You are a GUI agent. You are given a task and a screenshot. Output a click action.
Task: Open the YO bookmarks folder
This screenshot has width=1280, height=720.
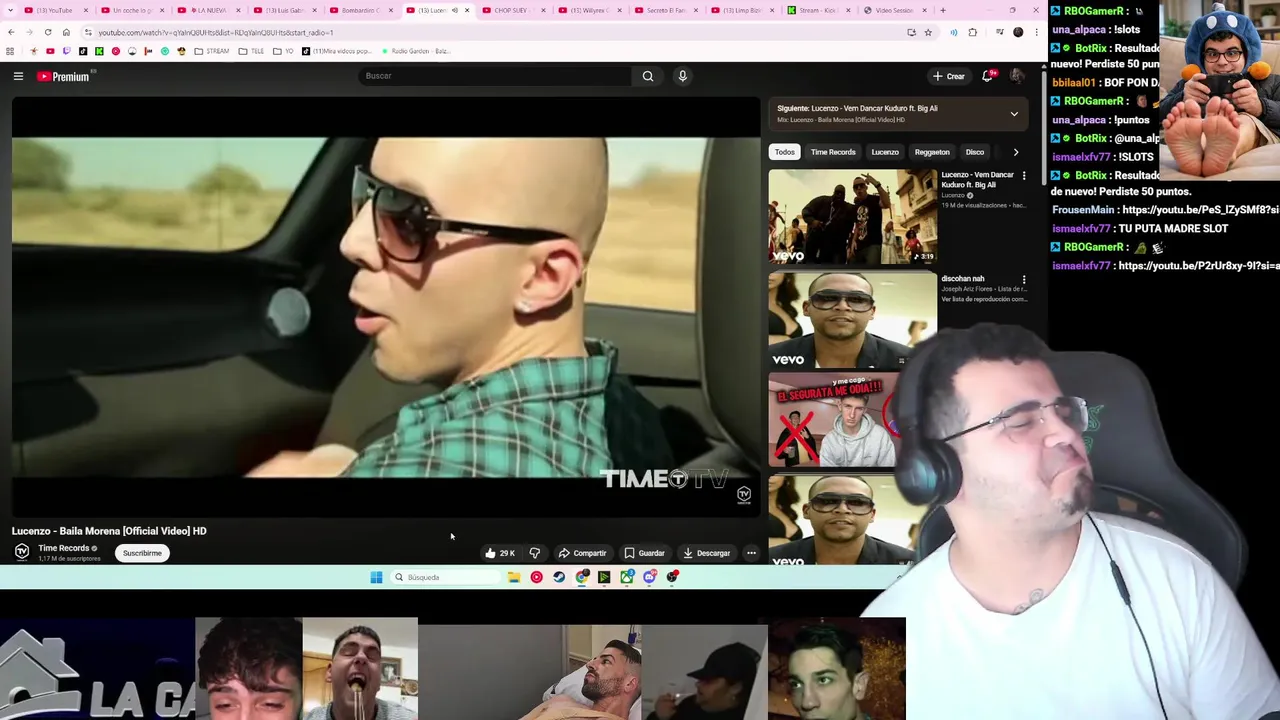(284, 51)
